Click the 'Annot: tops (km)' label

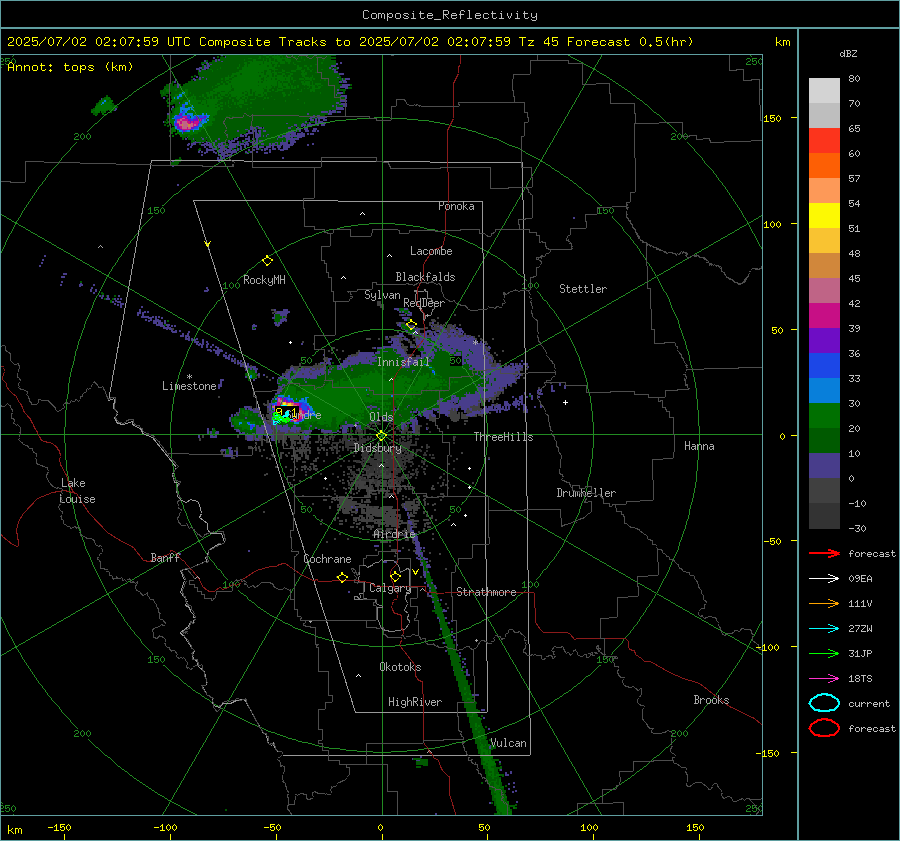(x=70, y=67)
